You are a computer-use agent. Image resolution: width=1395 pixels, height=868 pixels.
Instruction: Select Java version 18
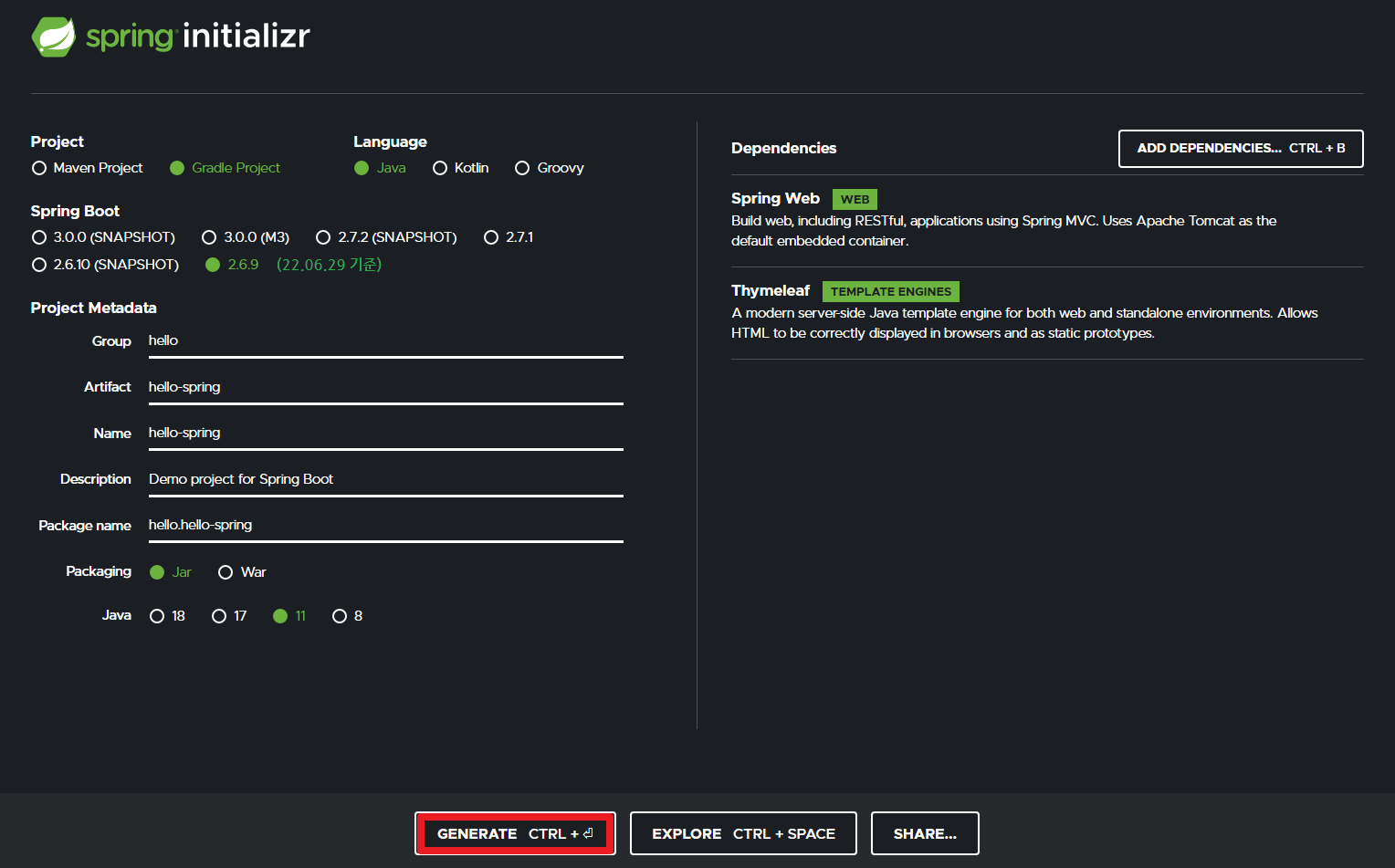(x=167, y=616)
